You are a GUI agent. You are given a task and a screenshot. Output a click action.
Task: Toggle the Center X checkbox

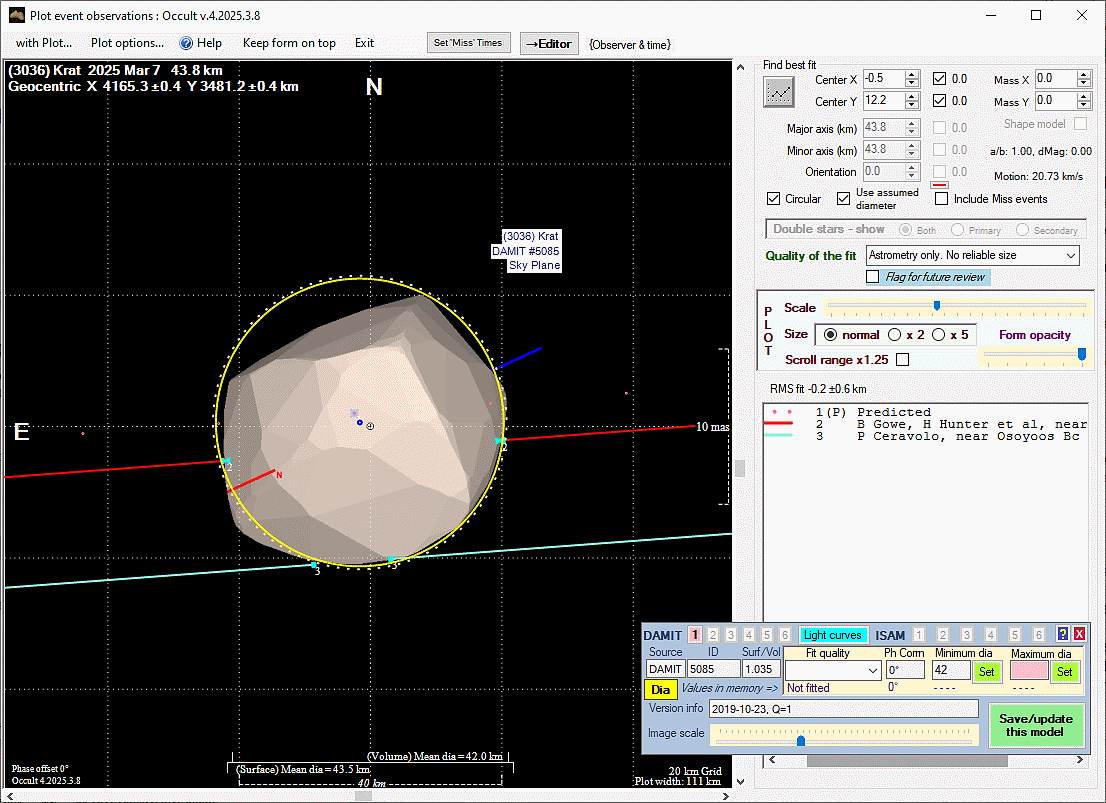[940, 79]
